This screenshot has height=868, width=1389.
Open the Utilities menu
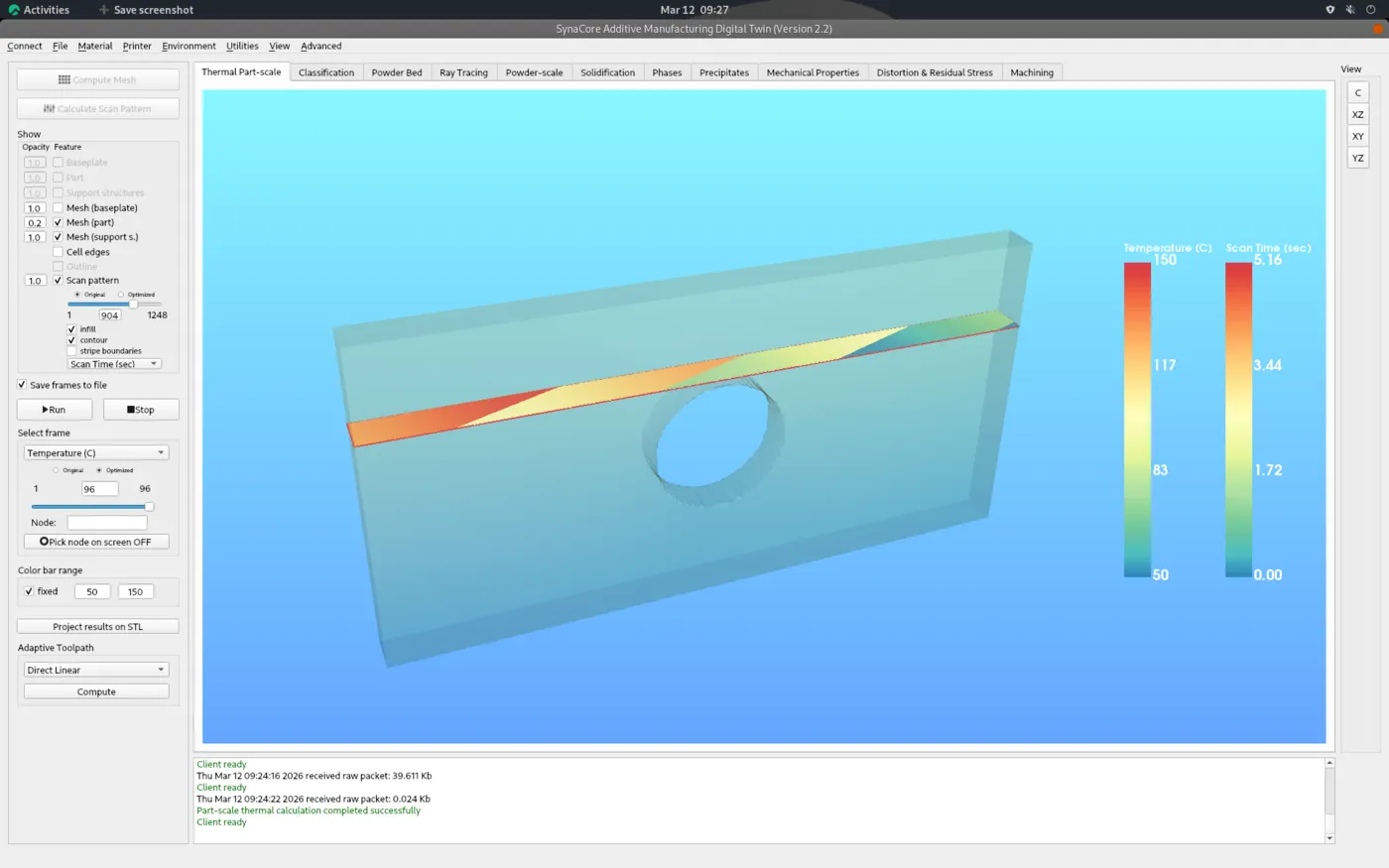click(242, 46)
